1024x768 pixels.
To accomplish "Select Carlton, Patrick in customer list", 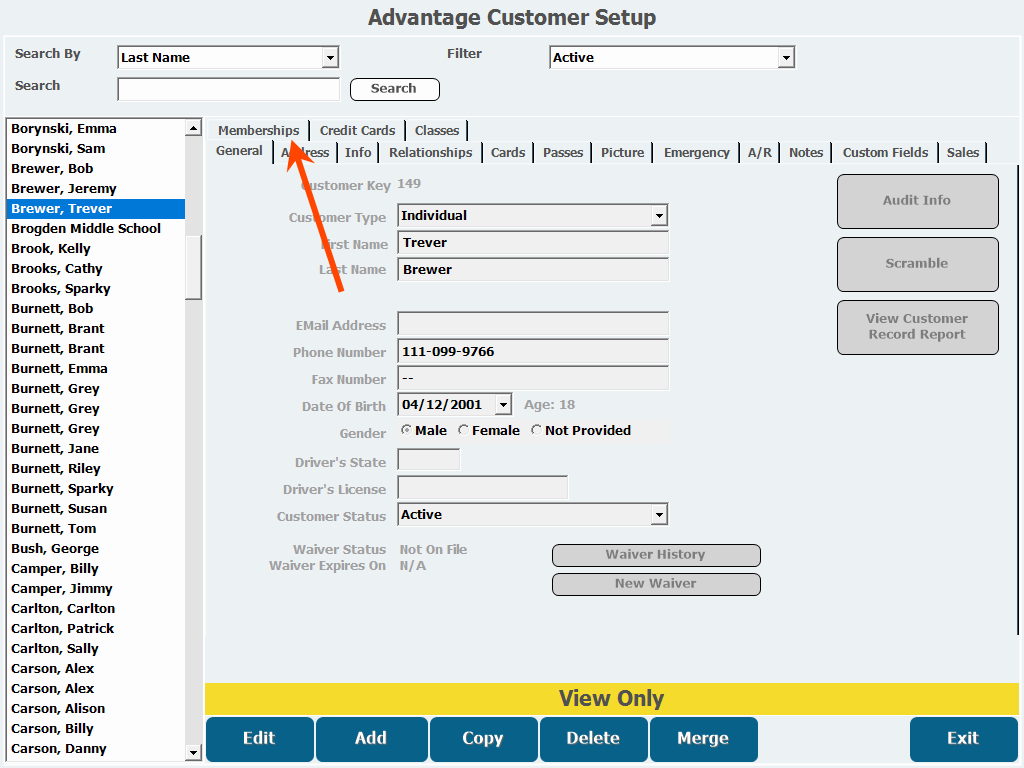I will tap(96, 629).
